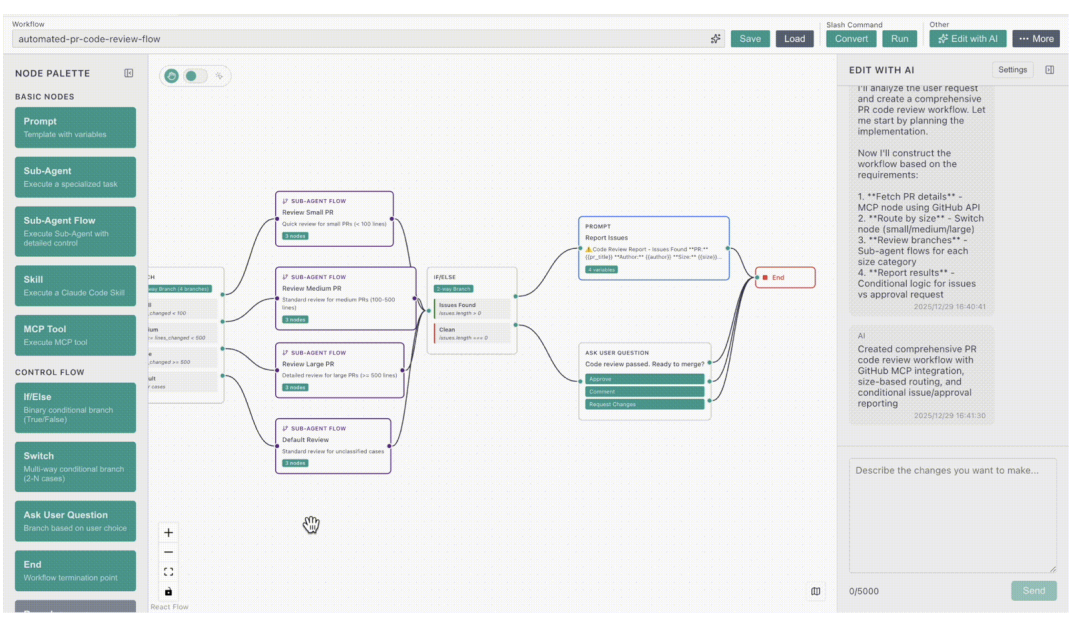
Task: Zoom in on the canvas
Action: [168, 533]
